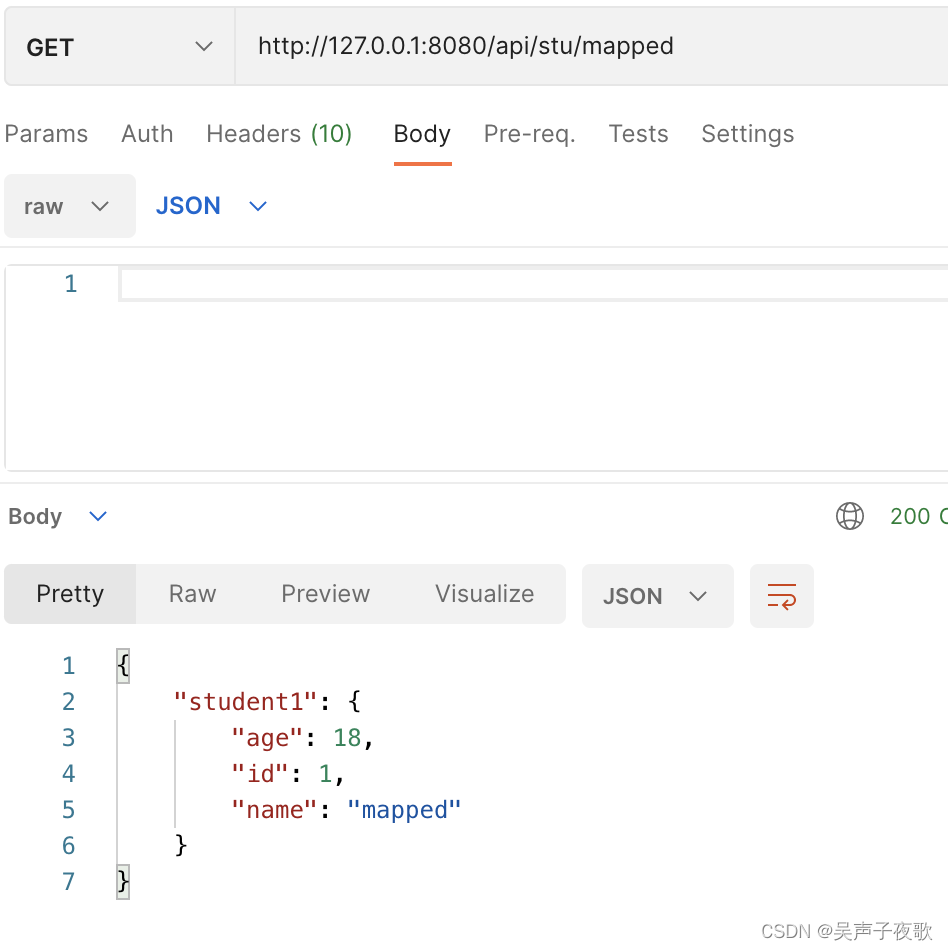The width and height of the screenshot is (948, 950).
Task: Click the 200 status code text
Action: click(910, 516)
